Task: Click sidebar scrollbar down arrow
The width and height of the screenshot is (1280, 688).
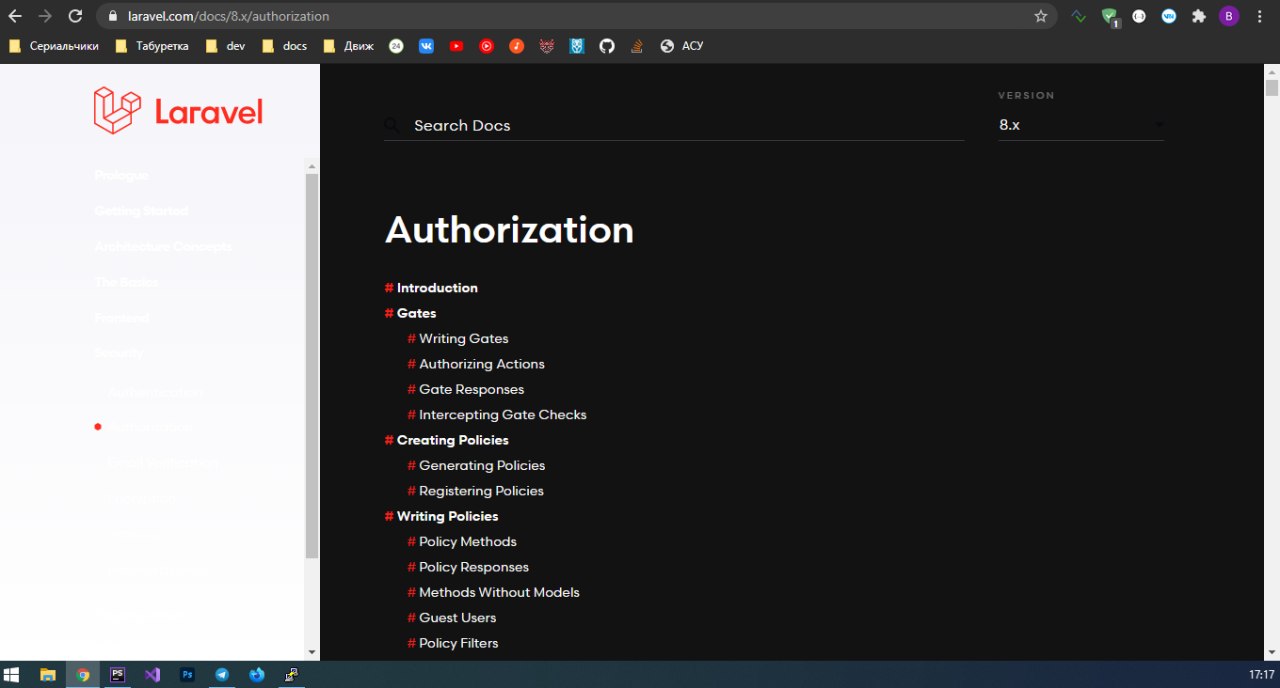Action: pos(312,652)
